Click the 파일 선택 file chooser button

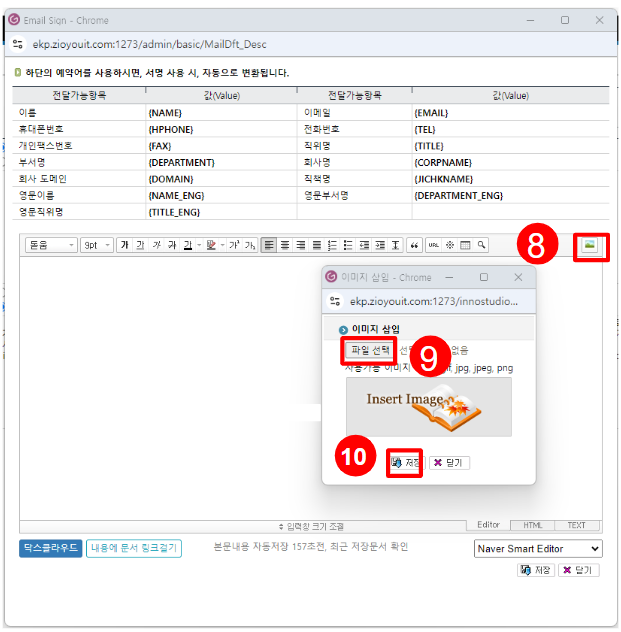370,350
